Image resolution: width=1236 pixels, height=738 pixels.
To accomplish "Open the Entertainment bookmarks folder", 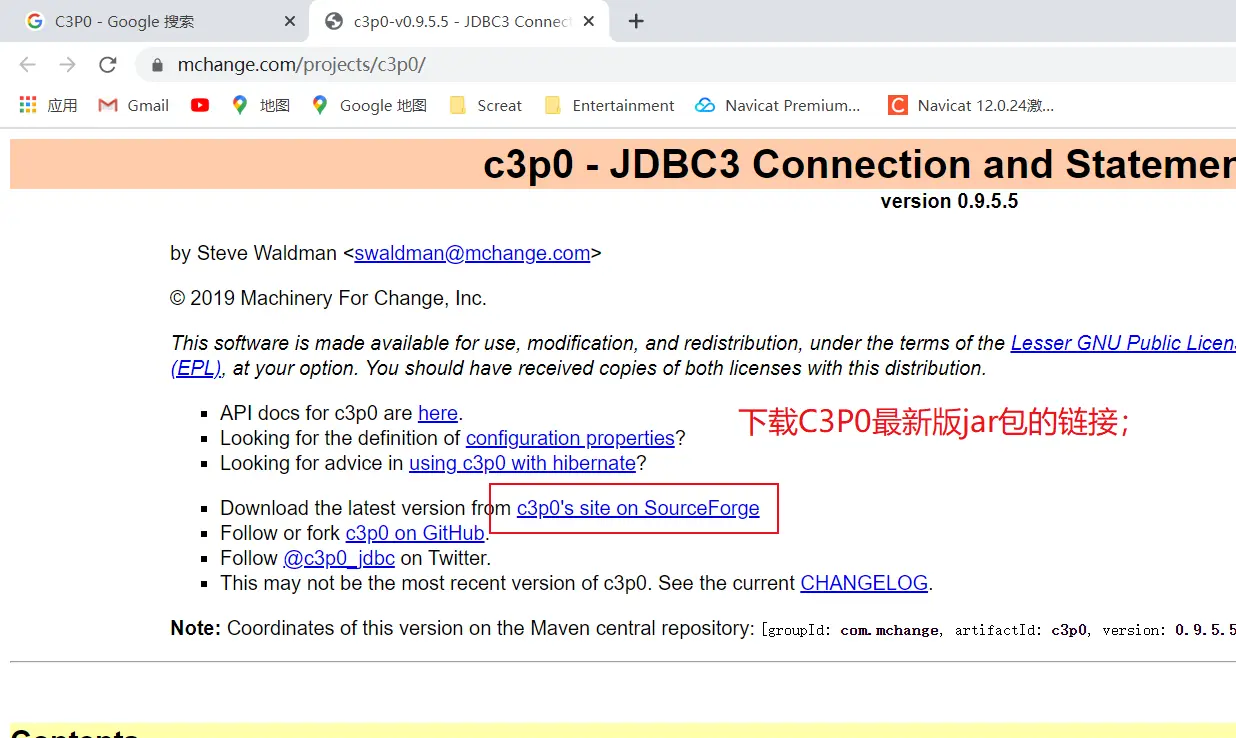I will (x=609, y=105).
